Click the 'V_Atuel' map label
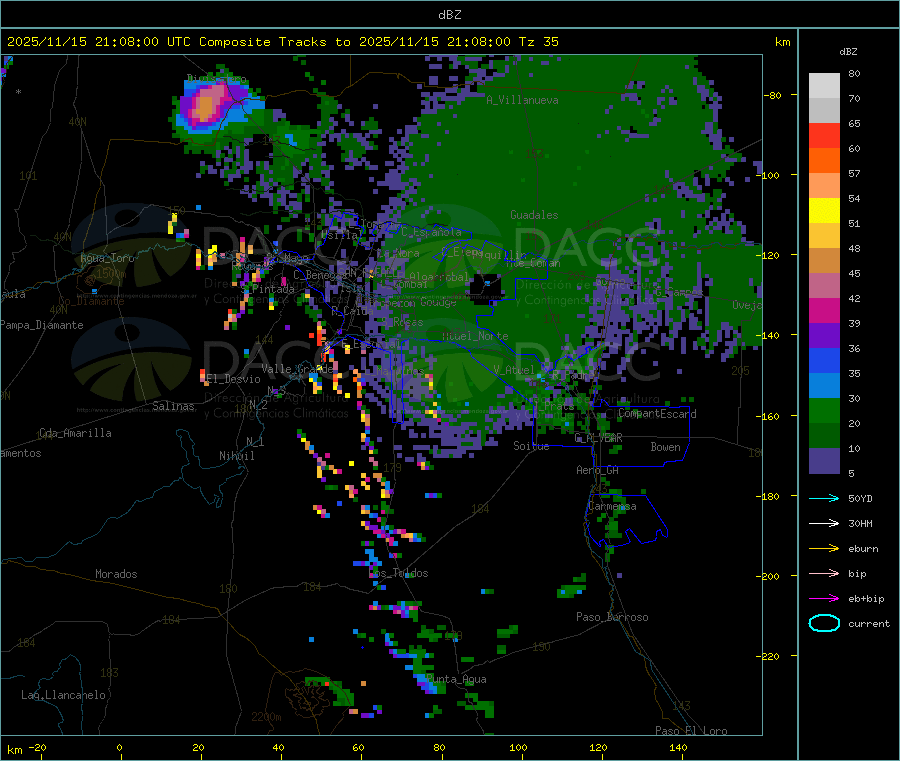This screenshot has width=900, height=761. click(x=514, y=370)
